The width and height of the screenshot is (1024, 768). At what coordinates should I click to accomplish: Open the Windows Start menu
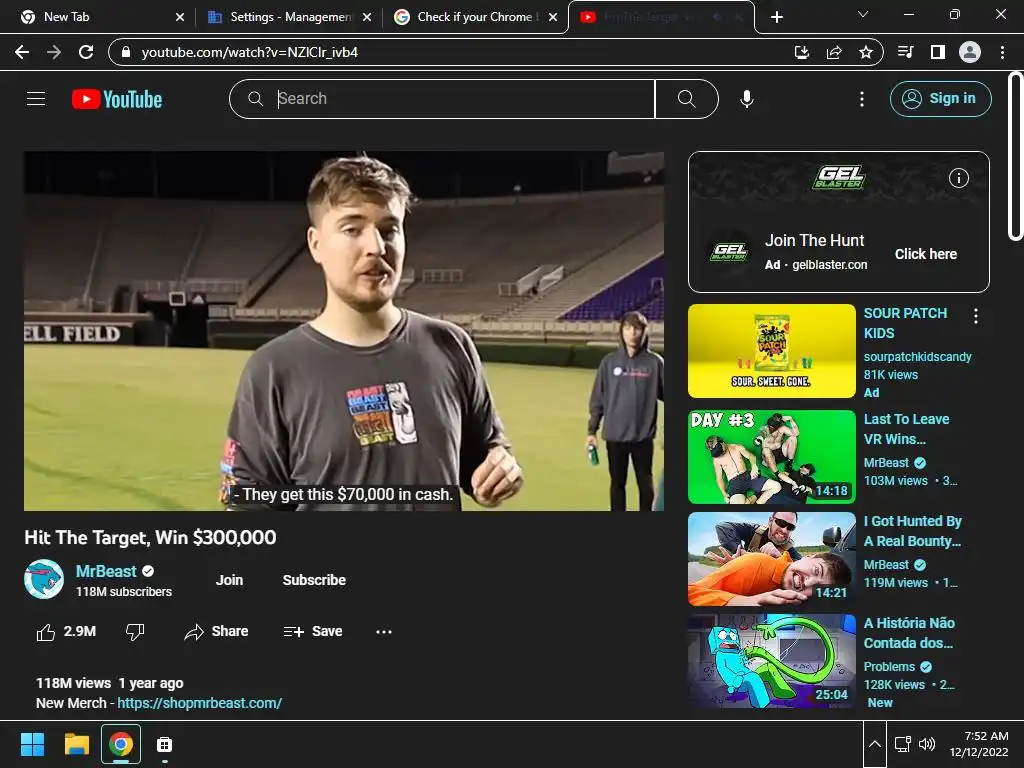click(x=32, y=744)
